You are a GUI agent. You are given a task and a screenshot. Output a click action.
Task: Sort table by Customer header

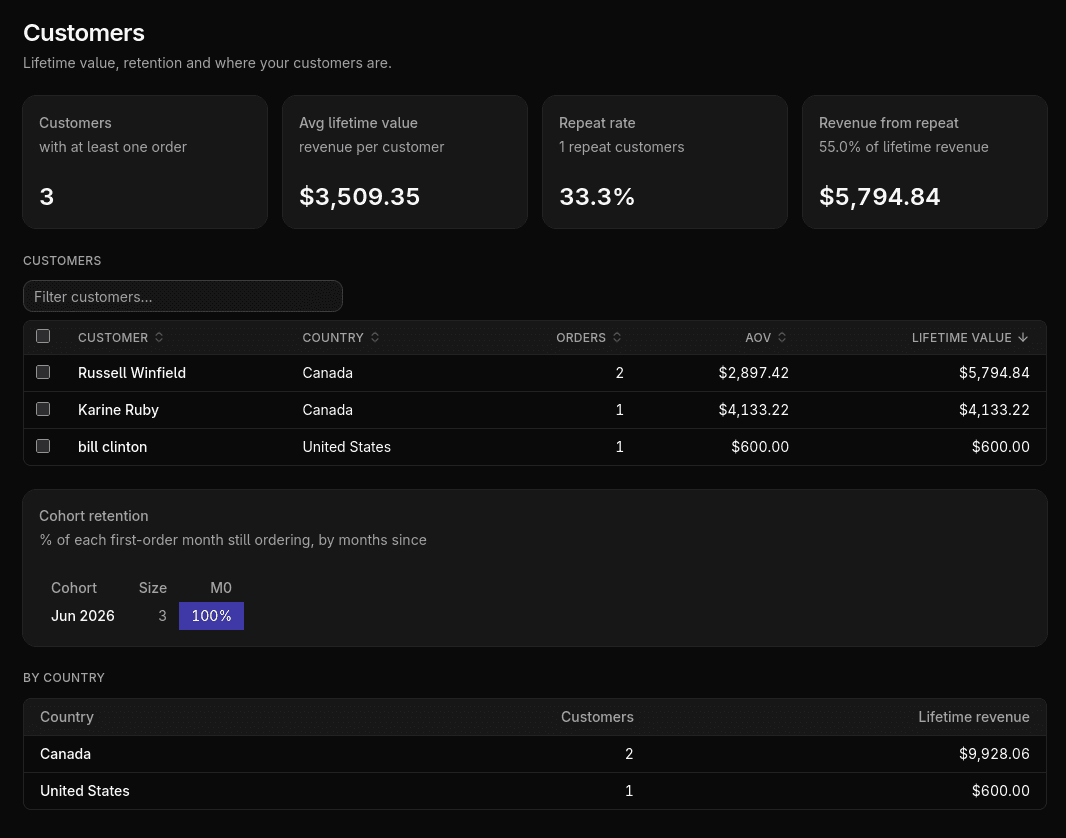[113, 338]
